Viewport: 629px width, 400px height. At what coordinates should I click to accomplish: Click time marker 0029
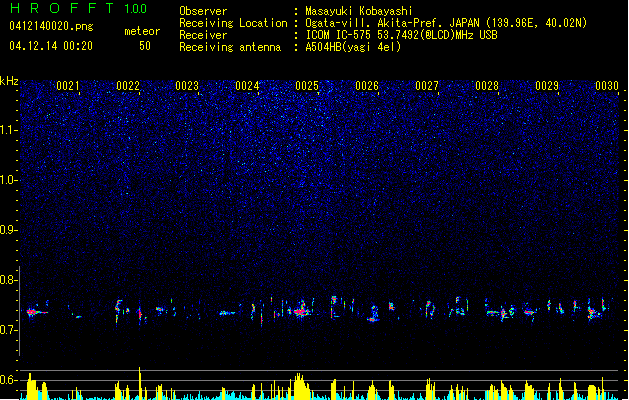point(547,86)
